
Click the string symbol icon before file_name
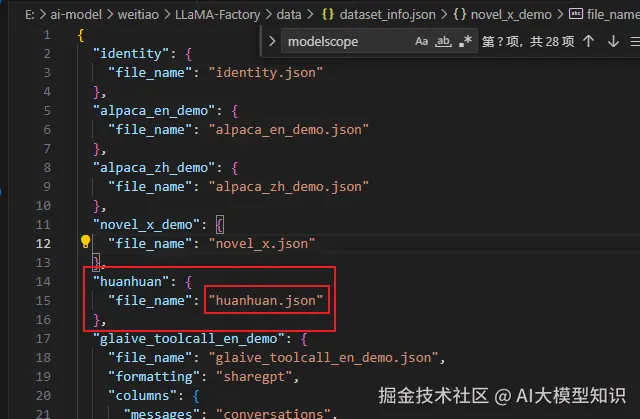click(x=576, y=14)
